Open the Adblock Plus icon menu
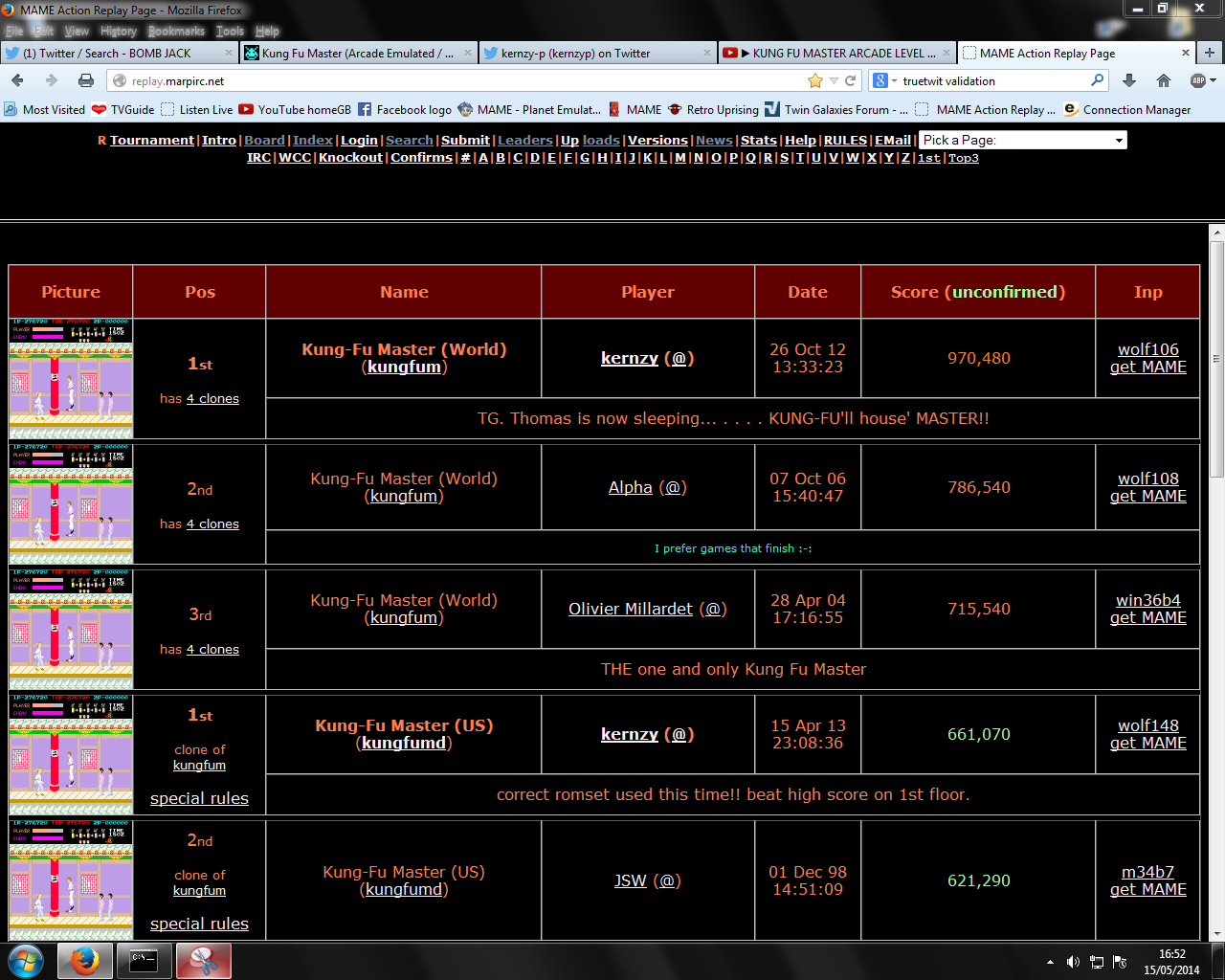 pyautogui.click(x=1199, y=80)
